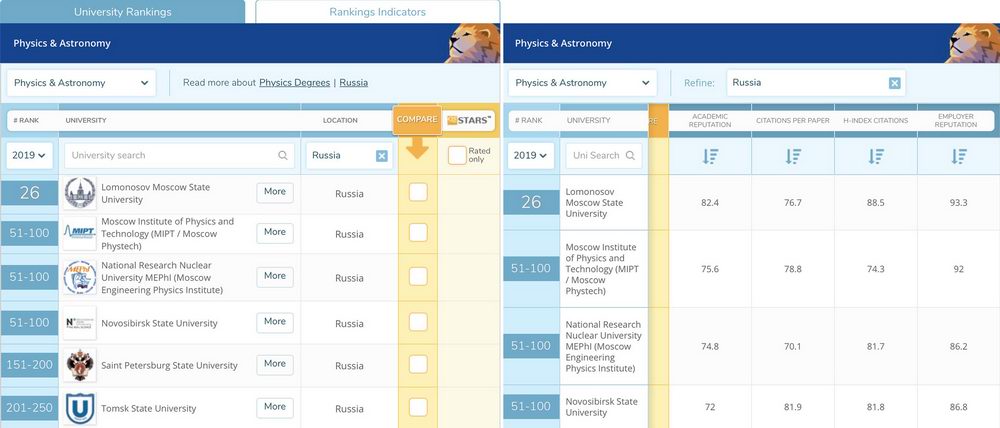
Task: Click in the University search input field
Action: coord(179,156)
